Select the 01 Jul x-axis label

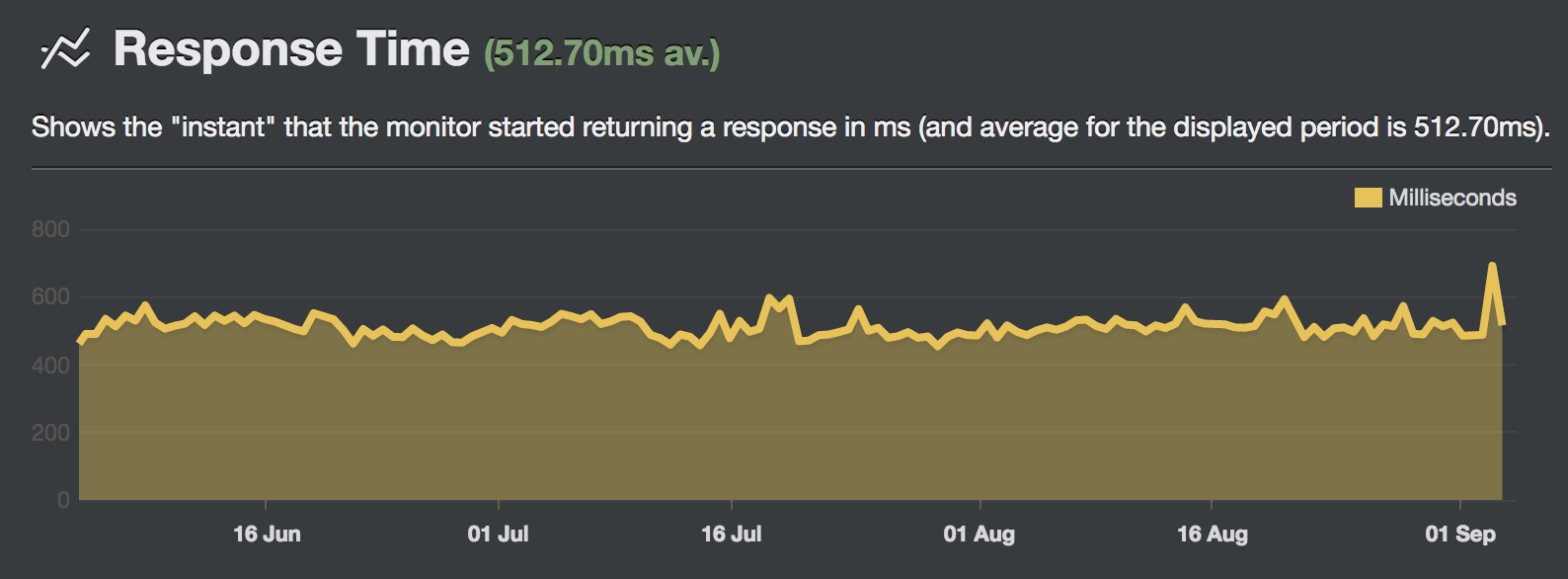point(499,535)
